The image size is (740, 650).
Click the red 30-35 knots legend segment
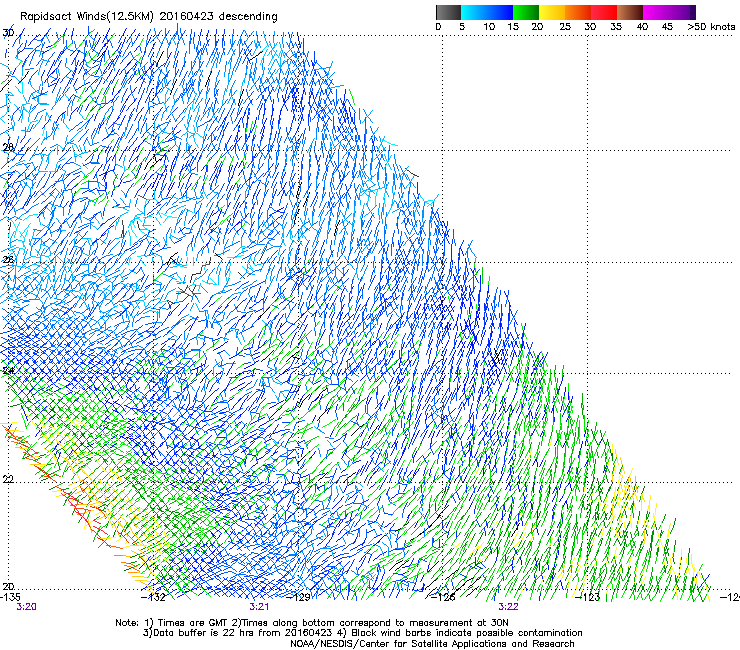click(604, 12)
